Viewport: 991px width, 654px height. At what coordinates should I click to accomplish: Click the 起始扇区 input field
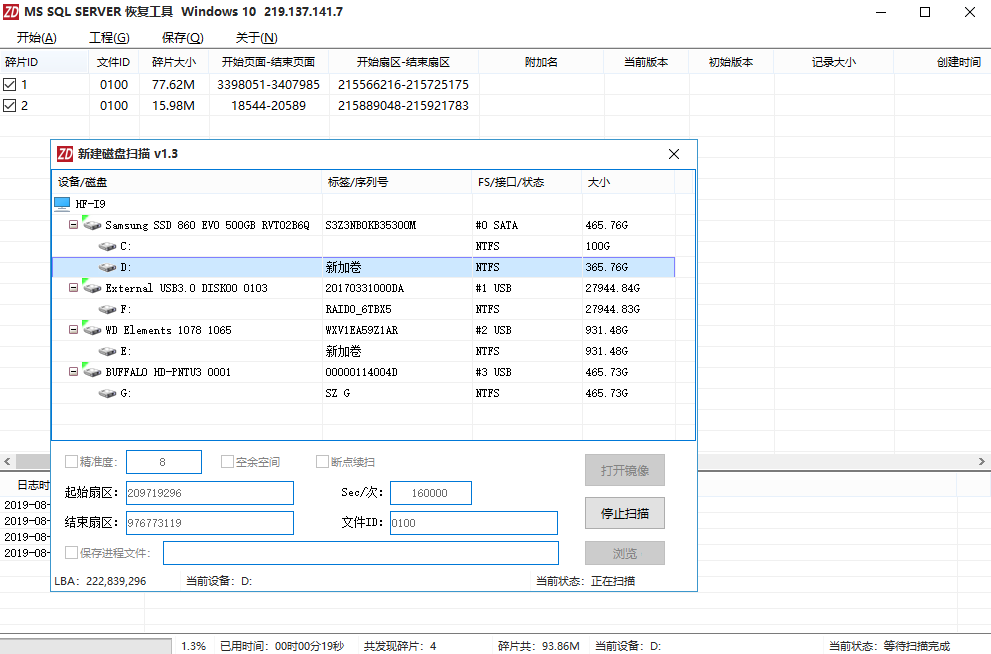click(208, 493)
